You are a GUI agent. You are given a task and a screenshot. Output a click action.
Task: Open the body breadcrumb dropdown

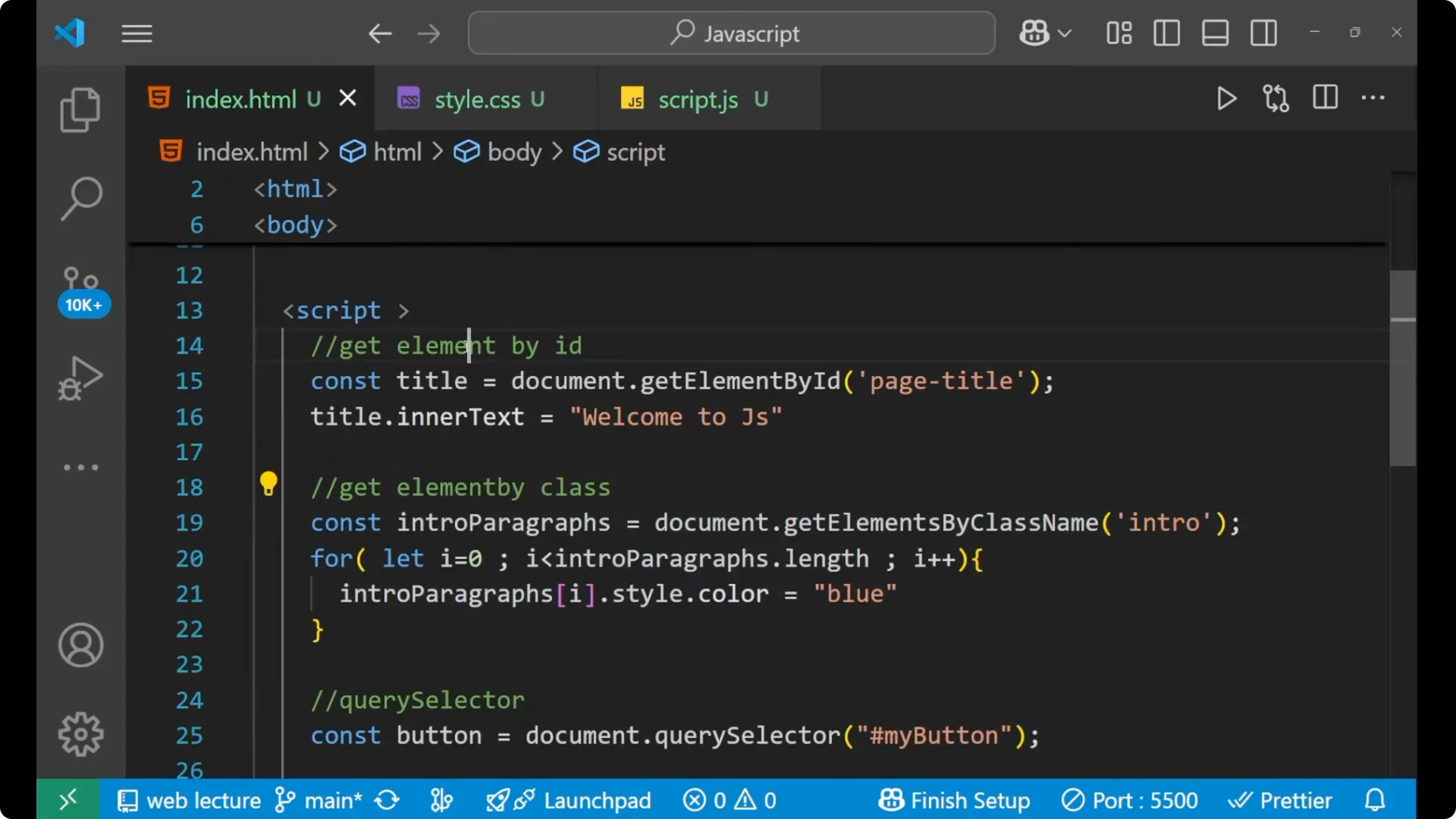[x=514, y=152]
